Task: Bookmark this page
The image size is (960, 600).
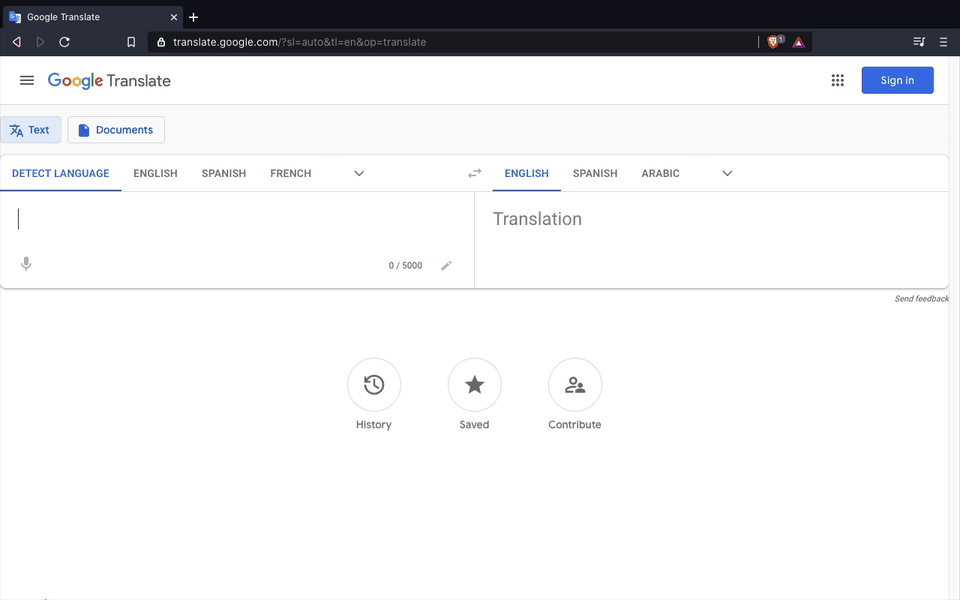Action: coord(131,42)
